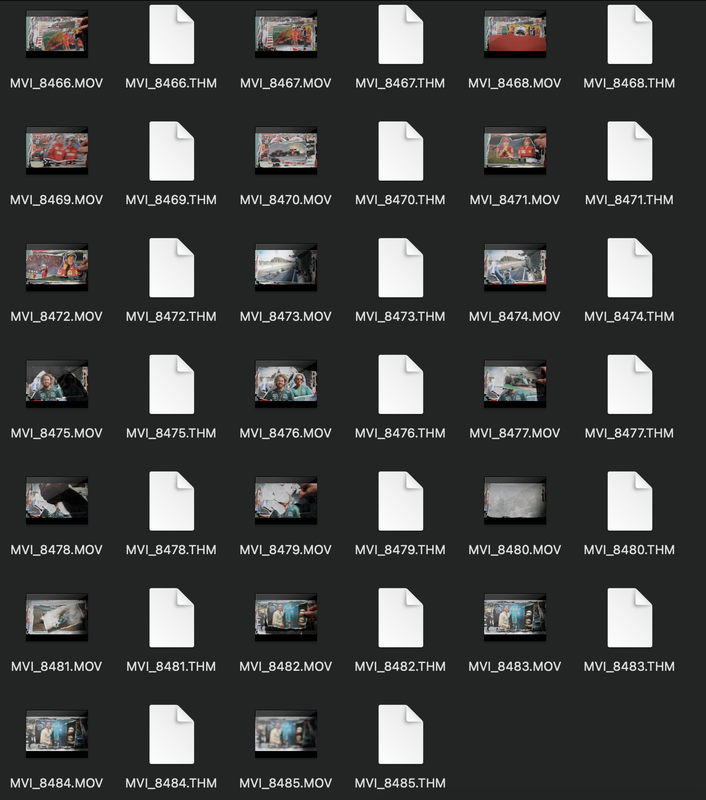Viewport: 706px width, 800px height.
Task: Choose the MVI_8475.MOV video thumbnail
Action: (x=57, y=384)
